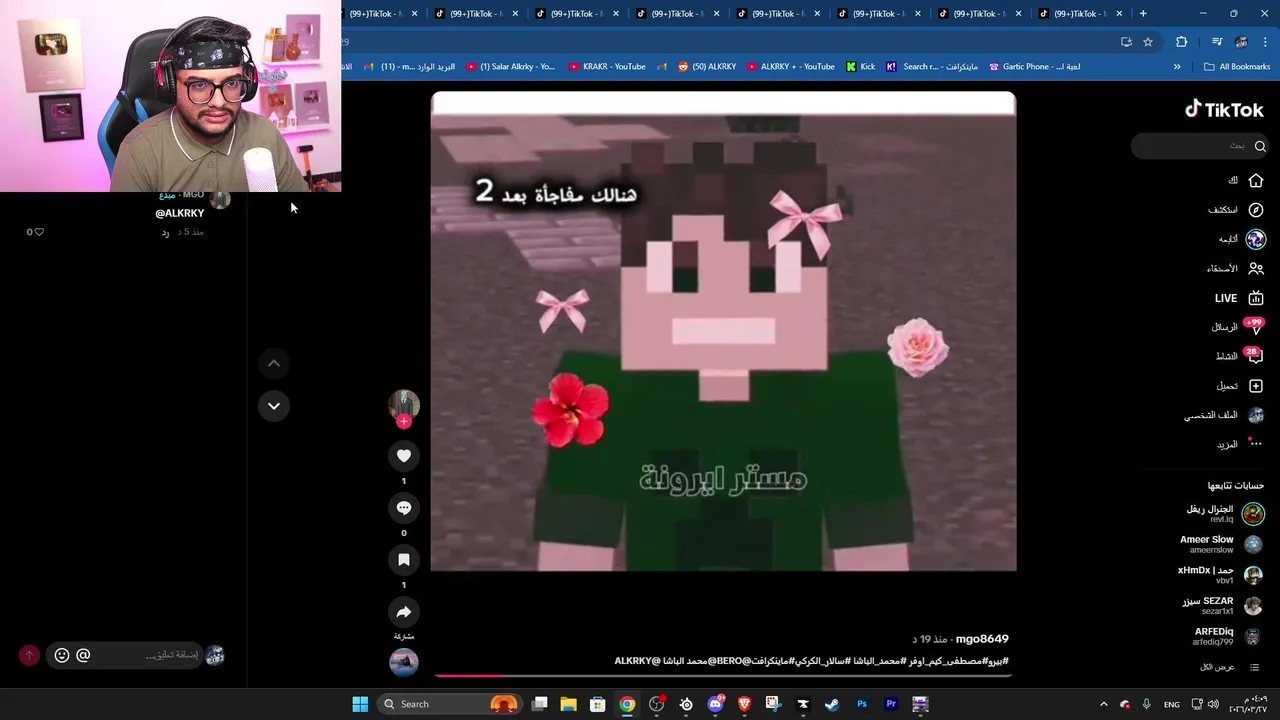The image size is (1280, 720).
Task: Open the Chrome profile avatar
Action: (1241, 42)
